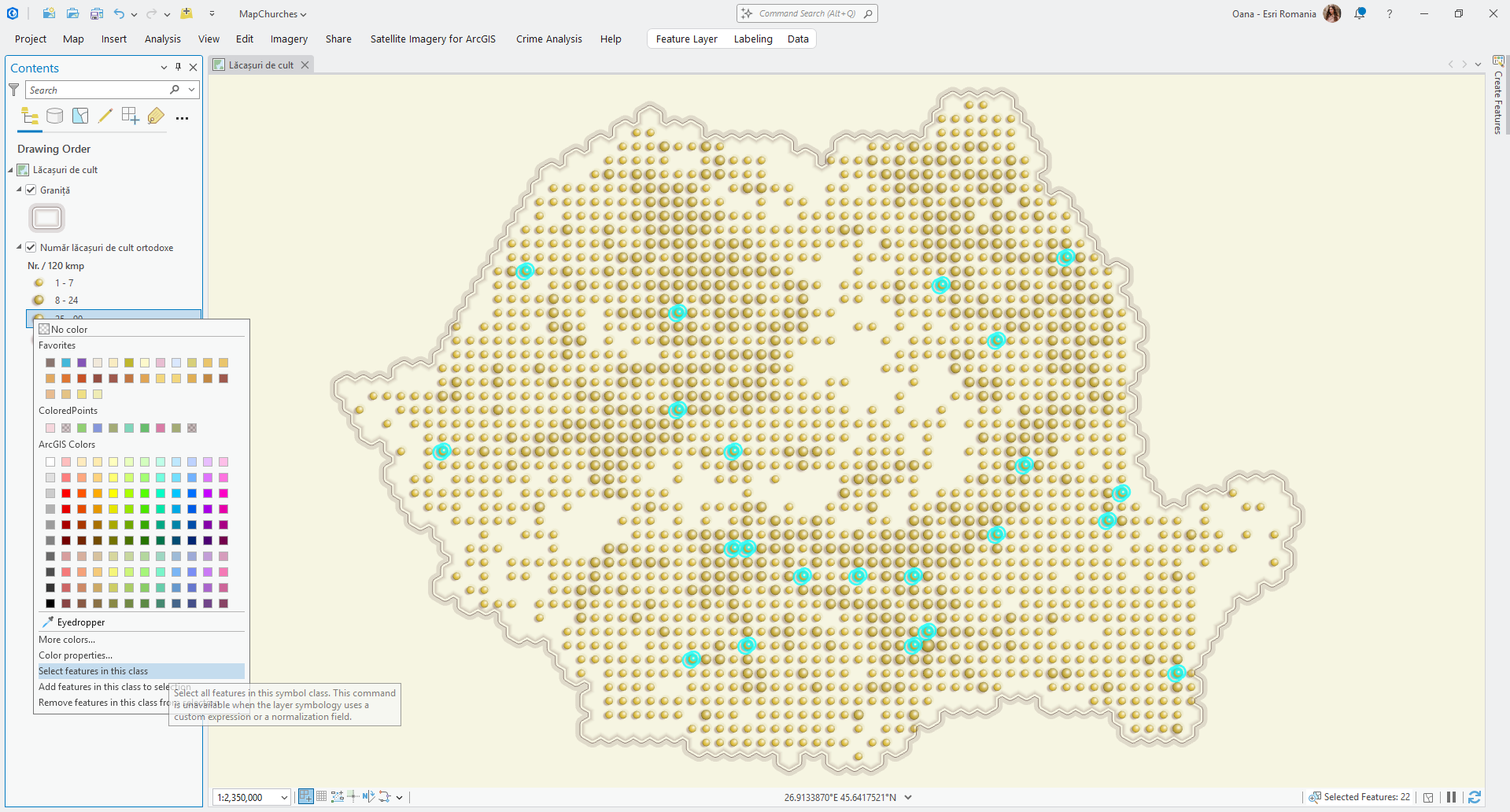Refresh the map view in status bar

click(1475, 797)
